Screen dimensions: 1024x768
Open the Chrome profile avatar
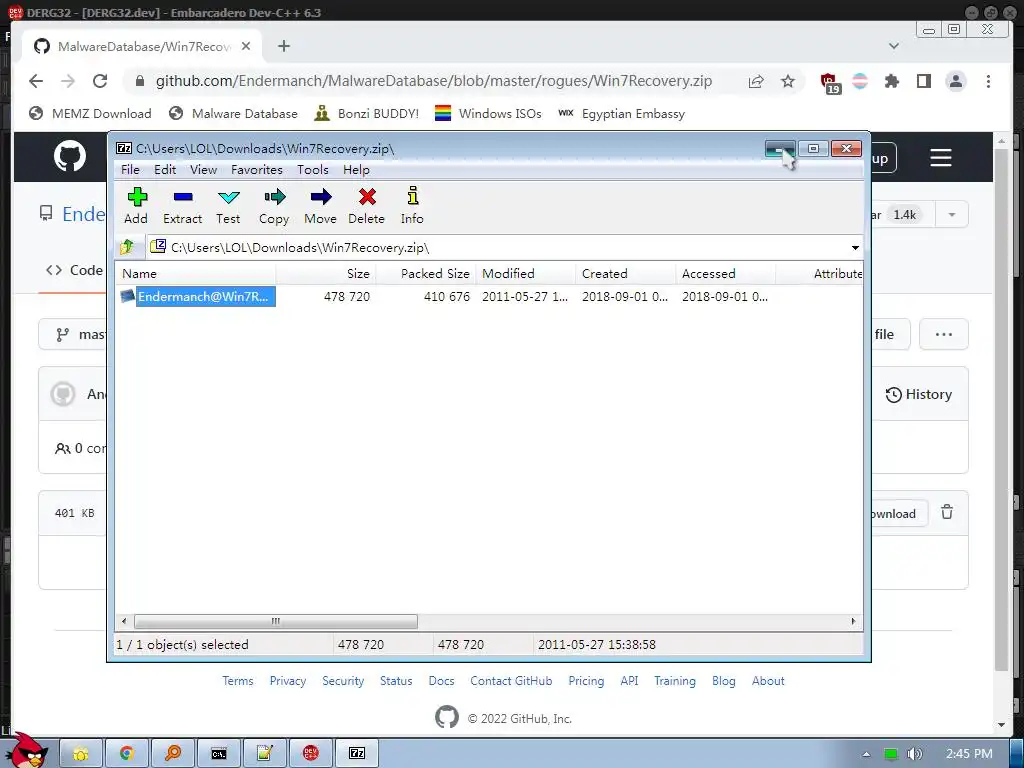click(956, 81)
